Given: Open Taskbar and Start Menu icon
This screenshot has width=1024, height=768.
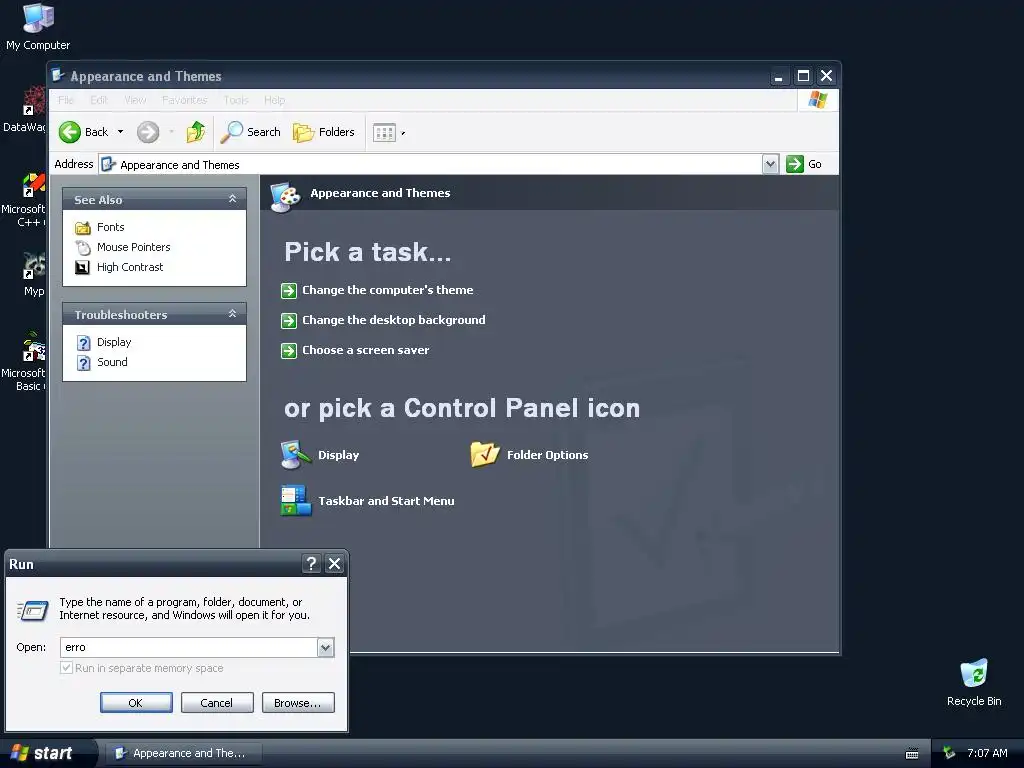Looking at the screenshot, I should pyautogui.click(x=296, y=501).
